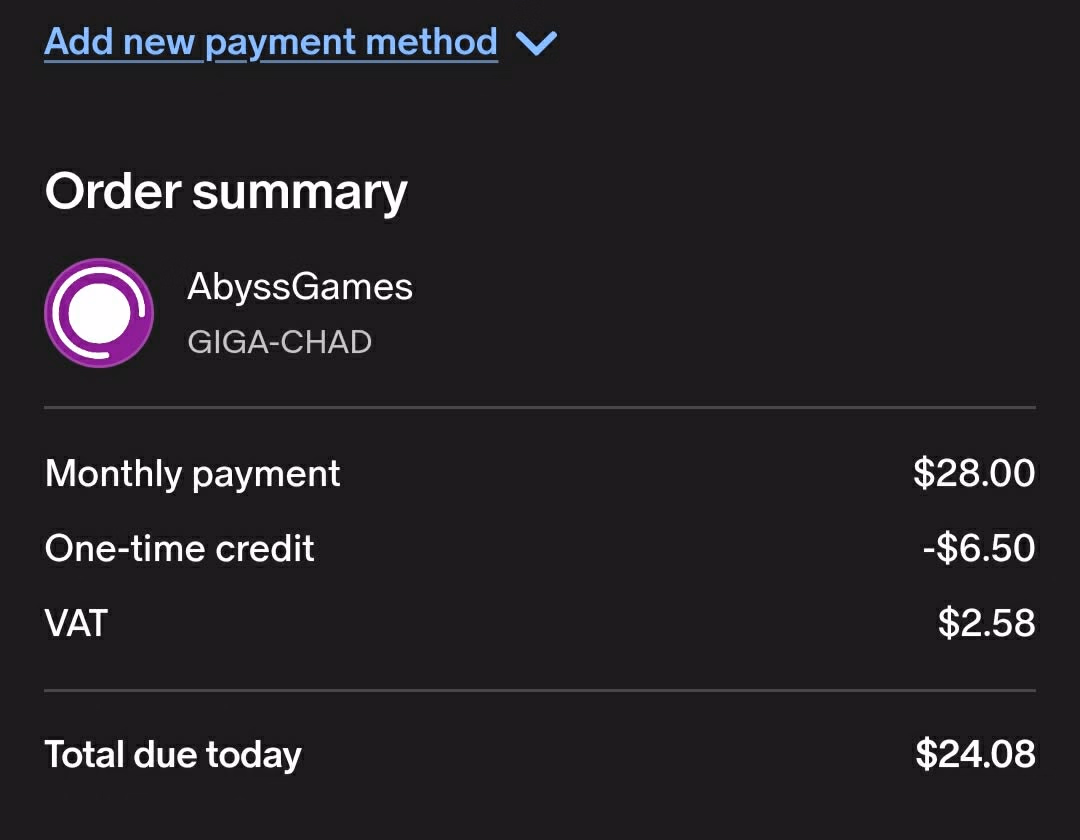The width and height of the screenshot is (1080, 840).
Task: Click the Total due today label
Action: (173, 754)
